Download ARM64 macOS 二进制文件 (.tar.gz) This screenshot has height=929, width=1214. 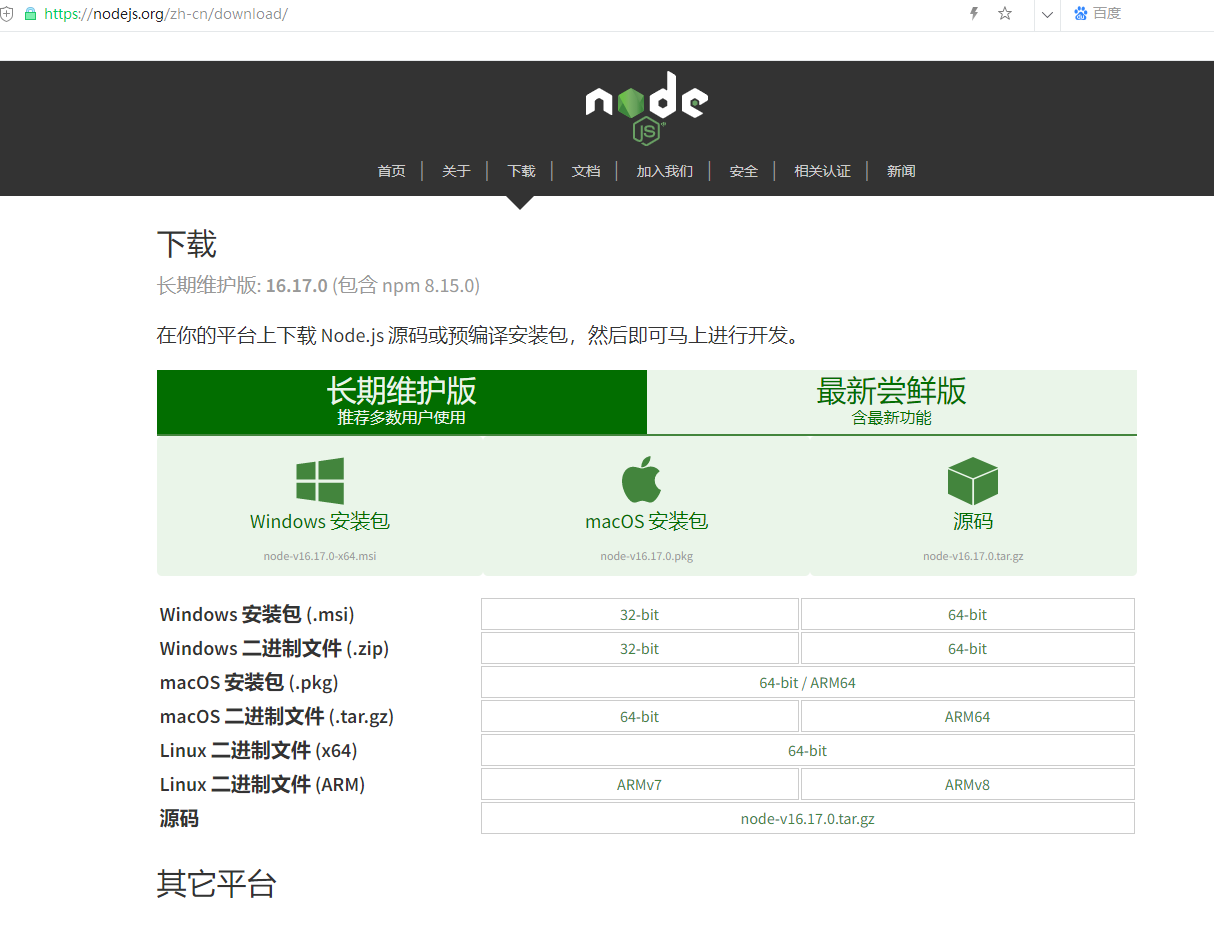[x=968, y=716]
